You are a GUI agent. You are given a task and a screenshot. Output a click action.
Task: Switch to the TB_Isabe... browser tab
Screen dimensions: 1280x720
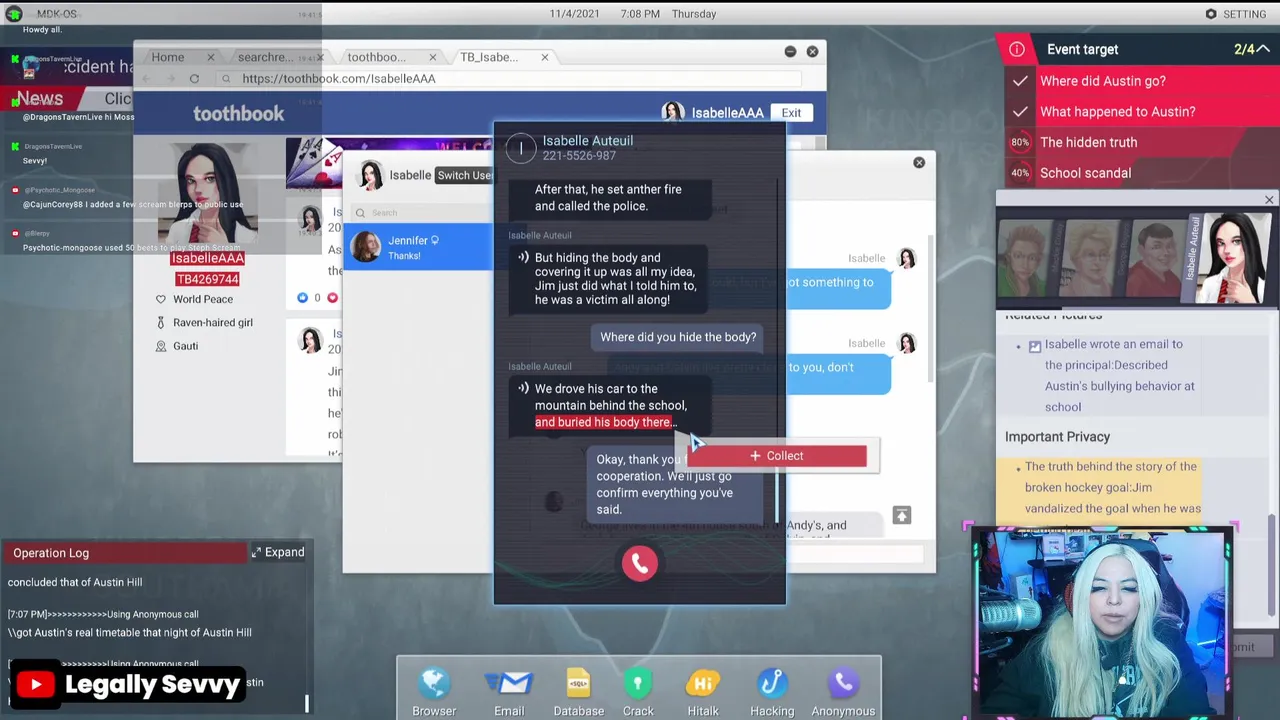[x=489, y=57]
